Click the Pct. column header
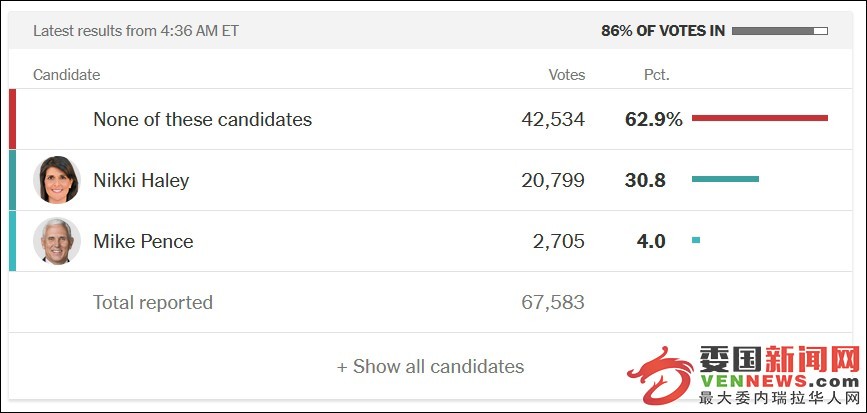 click(657, 75)
